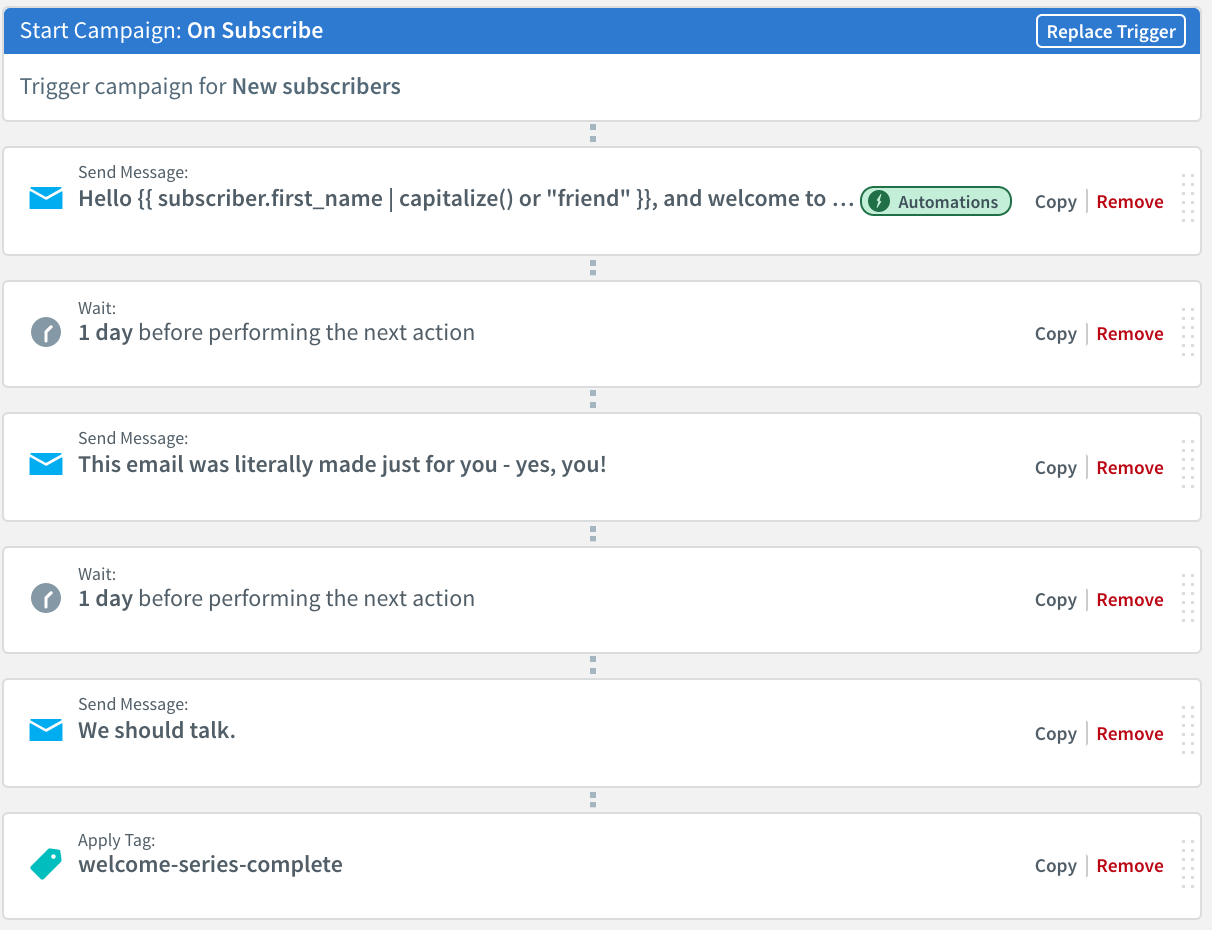Remove the first Wait step

(1129, 333)
